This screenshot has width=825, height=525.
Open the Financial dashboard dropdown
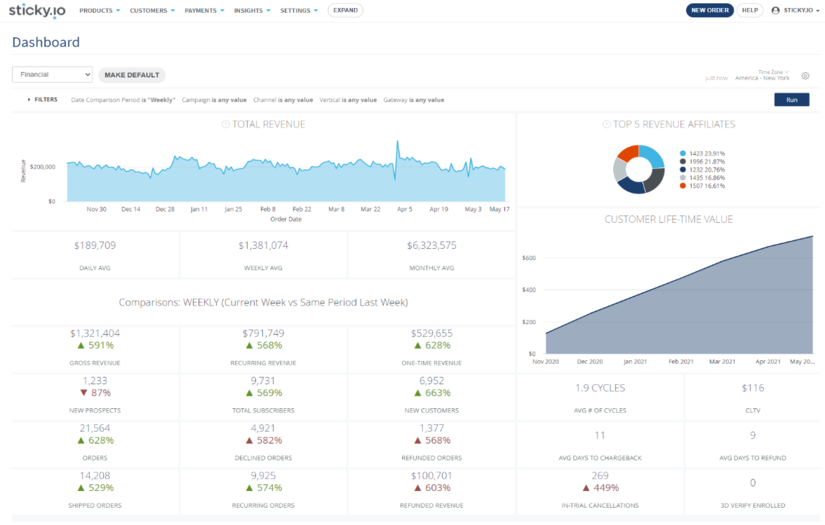coord(53,75)
